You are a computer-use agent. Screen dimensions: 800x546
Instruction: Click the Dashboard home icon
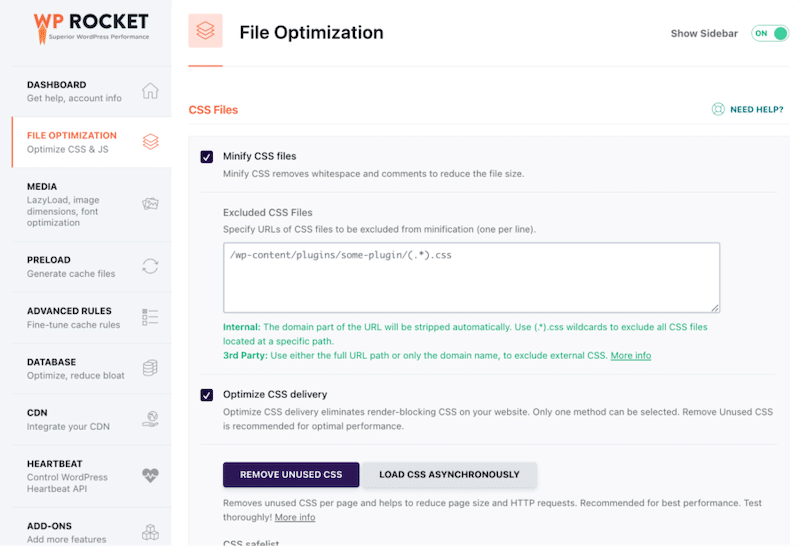tap(150, 91)
